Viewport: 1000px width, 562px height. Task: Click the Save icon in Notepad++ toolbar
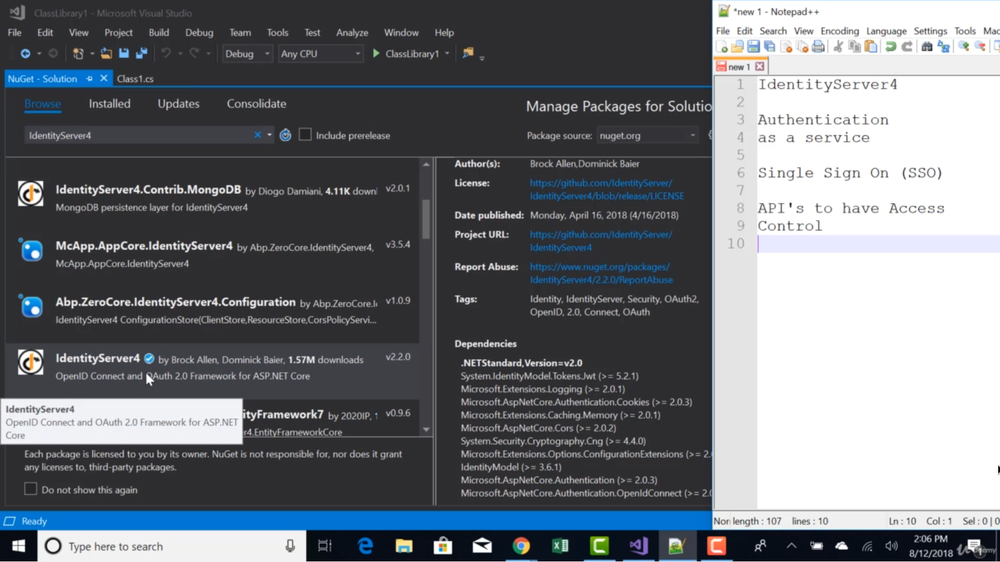pyautogui.click(x=753, y=47)
